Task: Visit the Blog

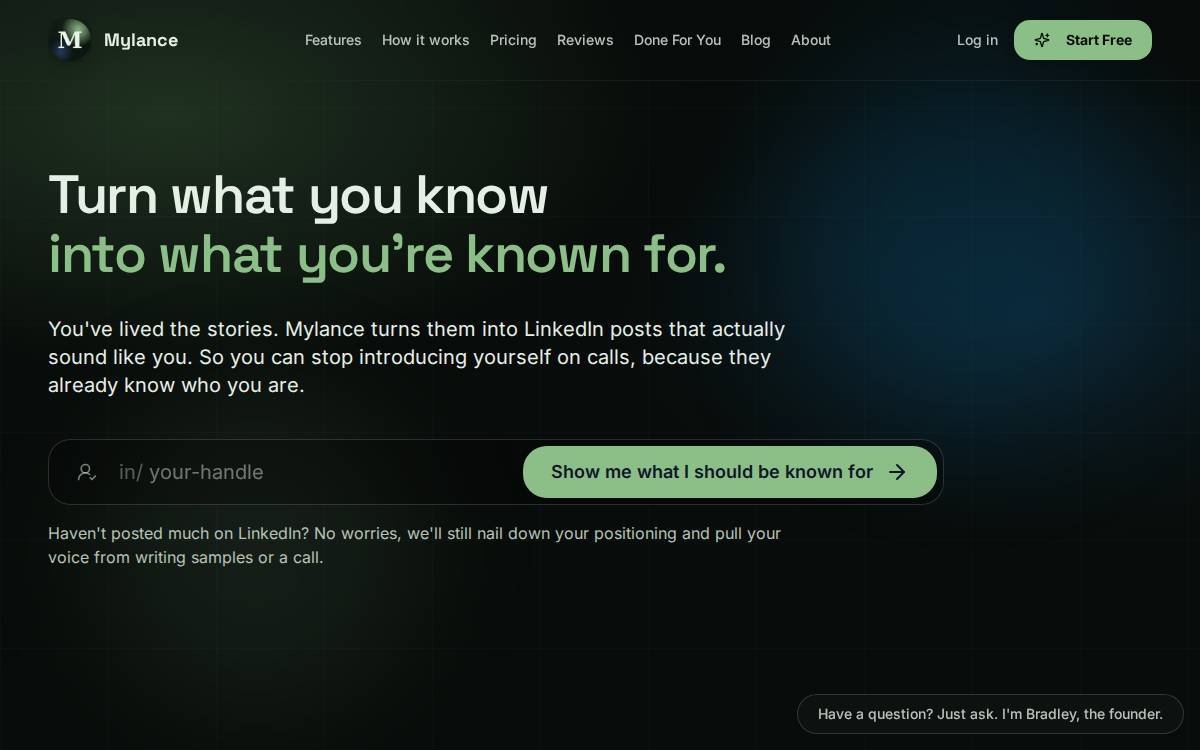Action: (756, 40)
